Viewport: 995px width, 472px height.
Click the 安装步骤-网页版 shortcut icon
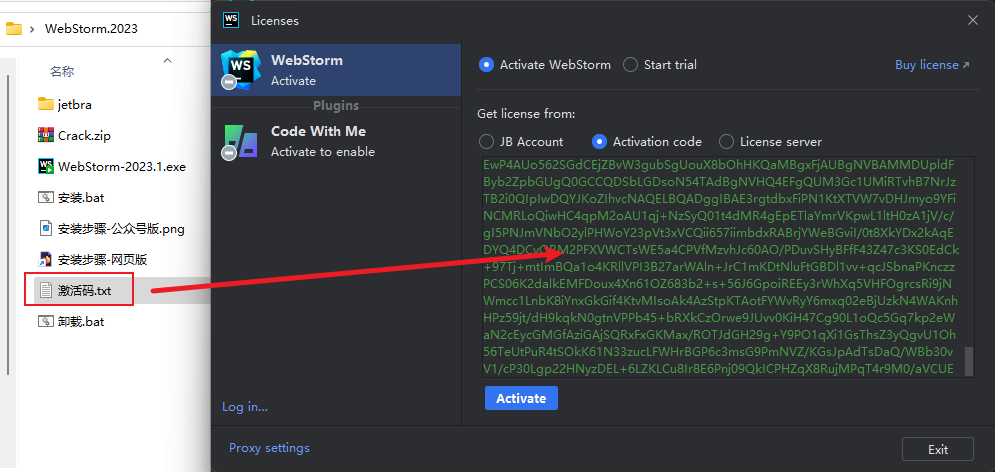(x=46, y=259)
